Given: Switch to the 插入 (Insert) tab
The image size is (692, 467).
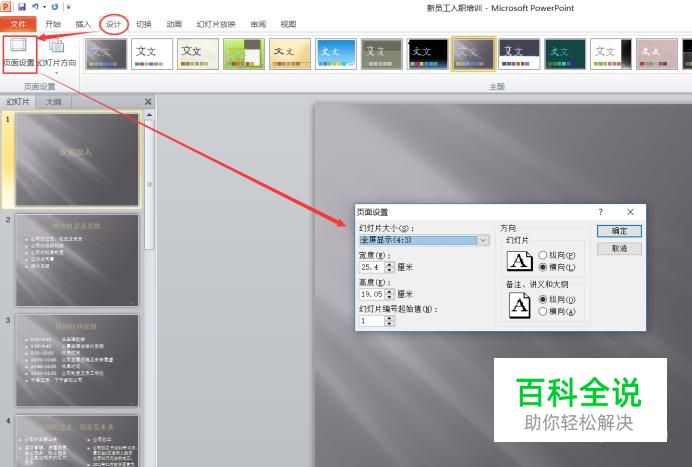Looking at the screenshot, I should click(83, 24).
